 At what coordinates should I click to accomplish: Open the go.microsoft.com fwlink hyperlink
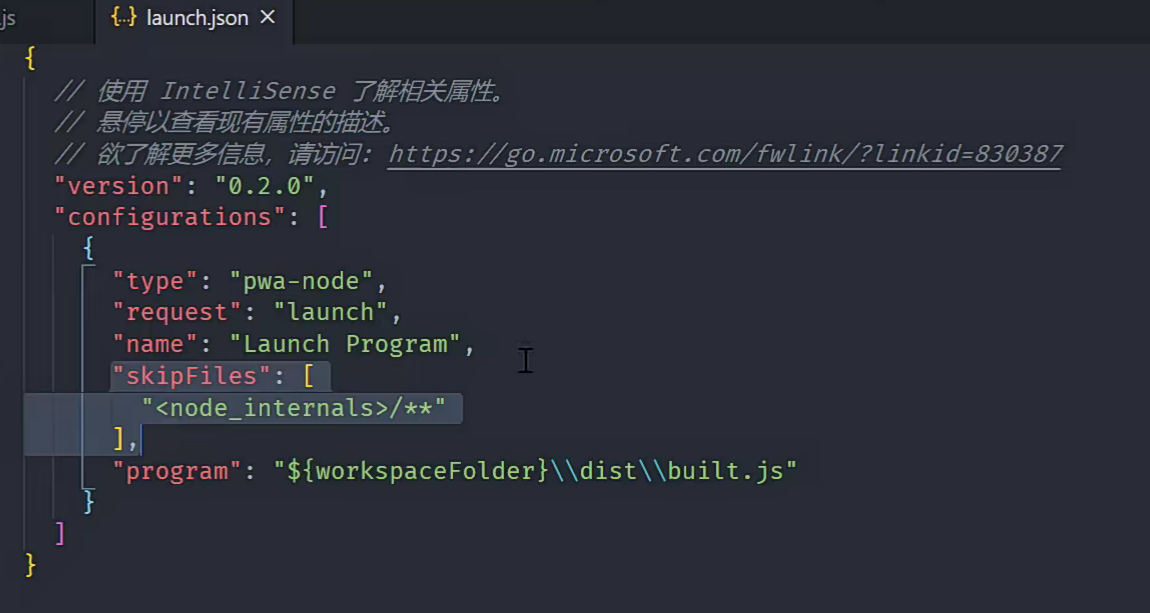(x=725, y=154)
